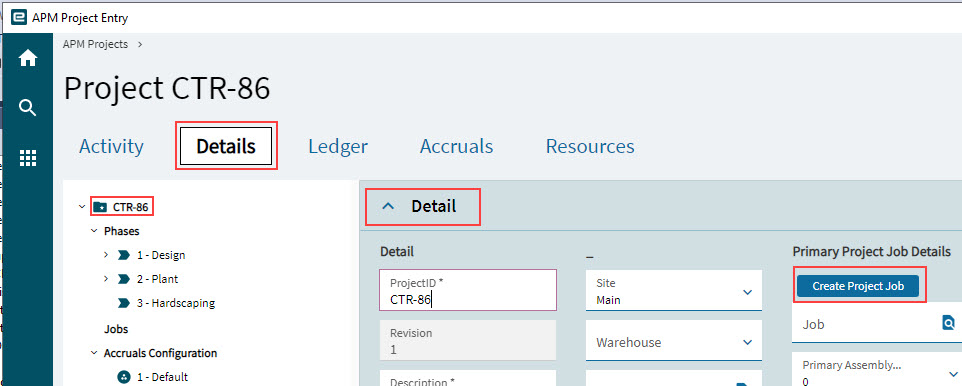
Task: Select 3 - Hardscaping in the tree
Action: point(175,303)
